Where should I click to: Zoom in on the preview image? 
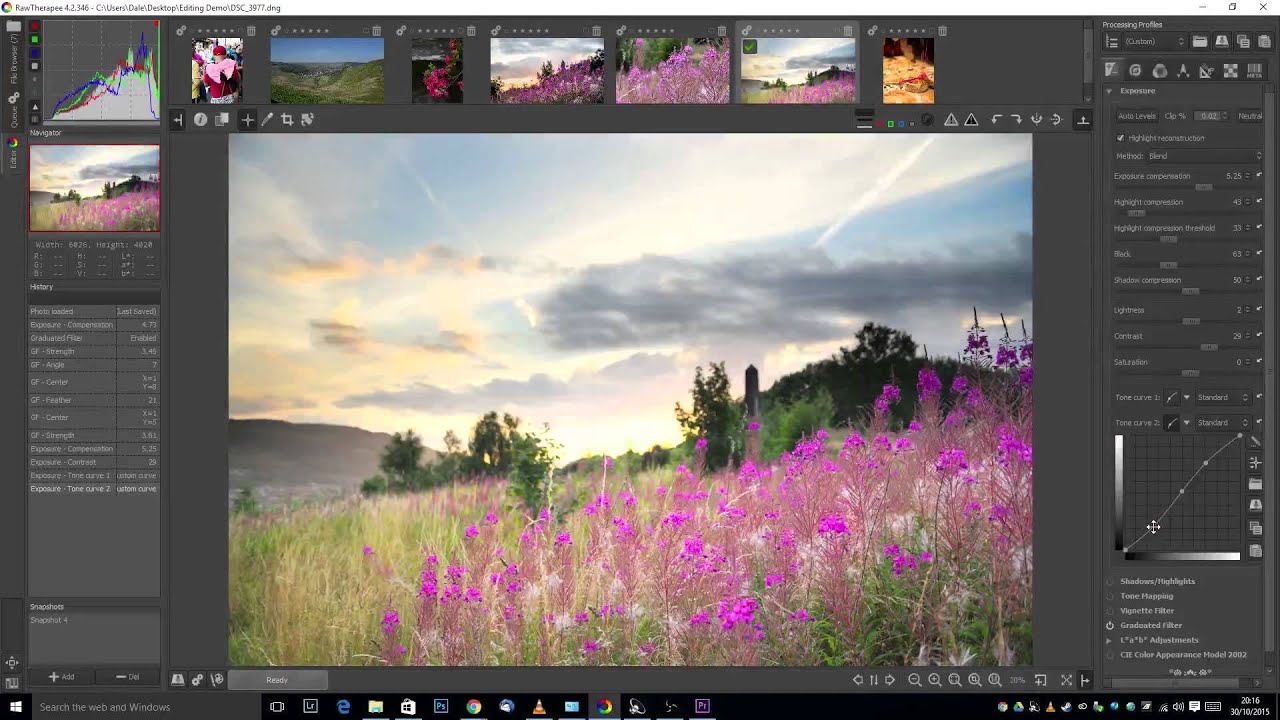click(934, 680)
